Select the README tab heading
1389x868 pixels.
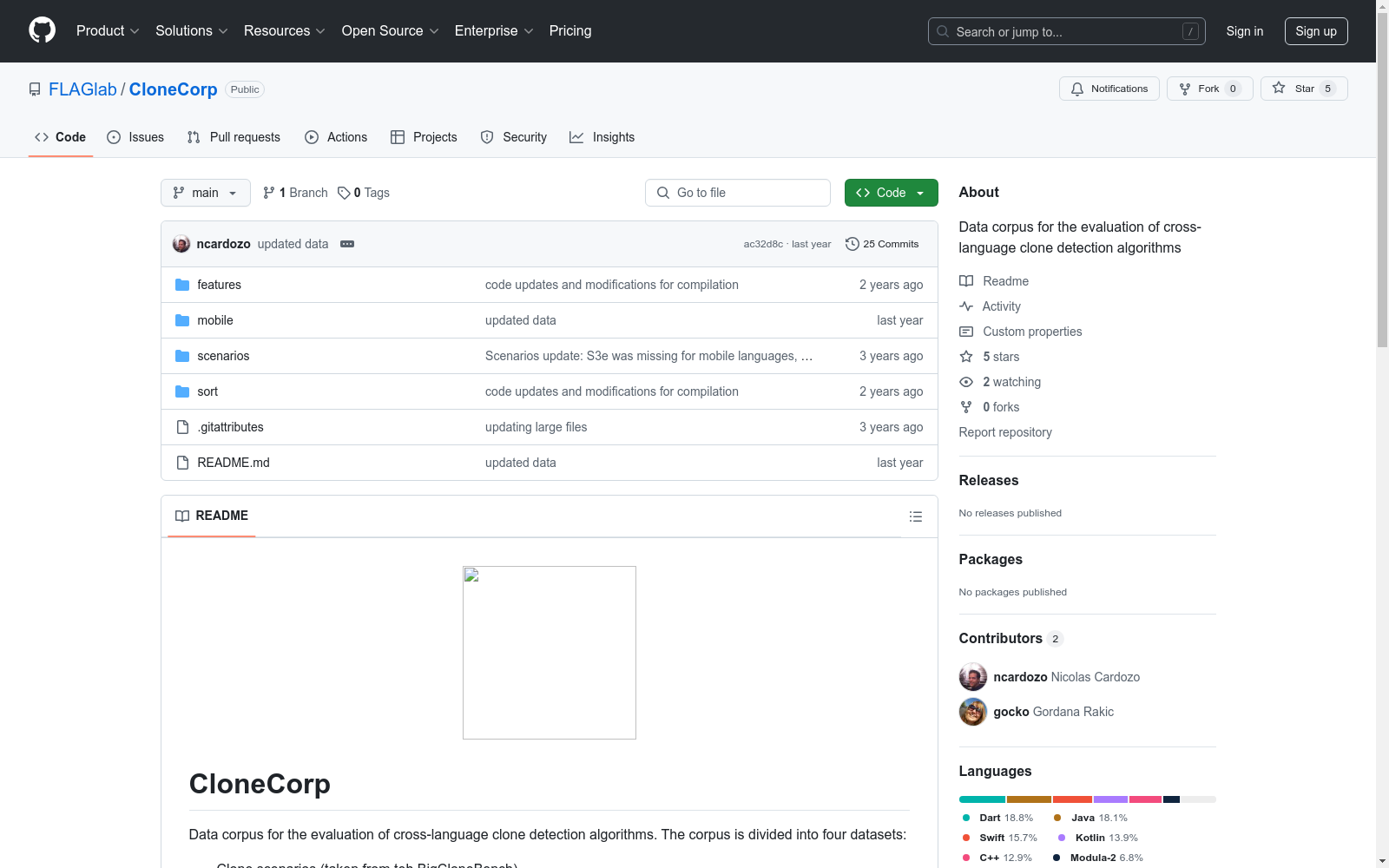point(212,516)
